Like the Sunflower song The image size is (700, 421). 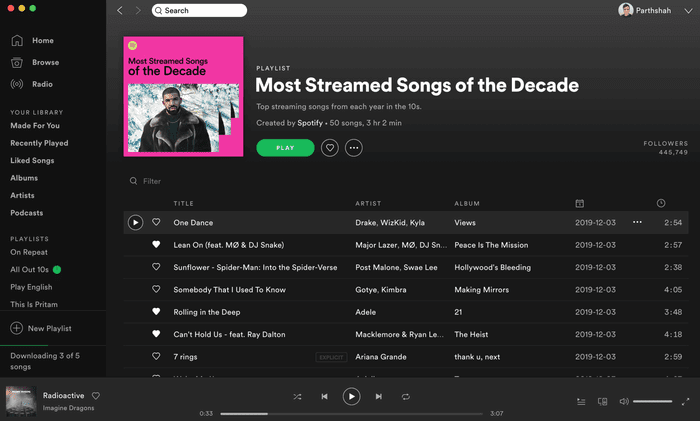156,267
